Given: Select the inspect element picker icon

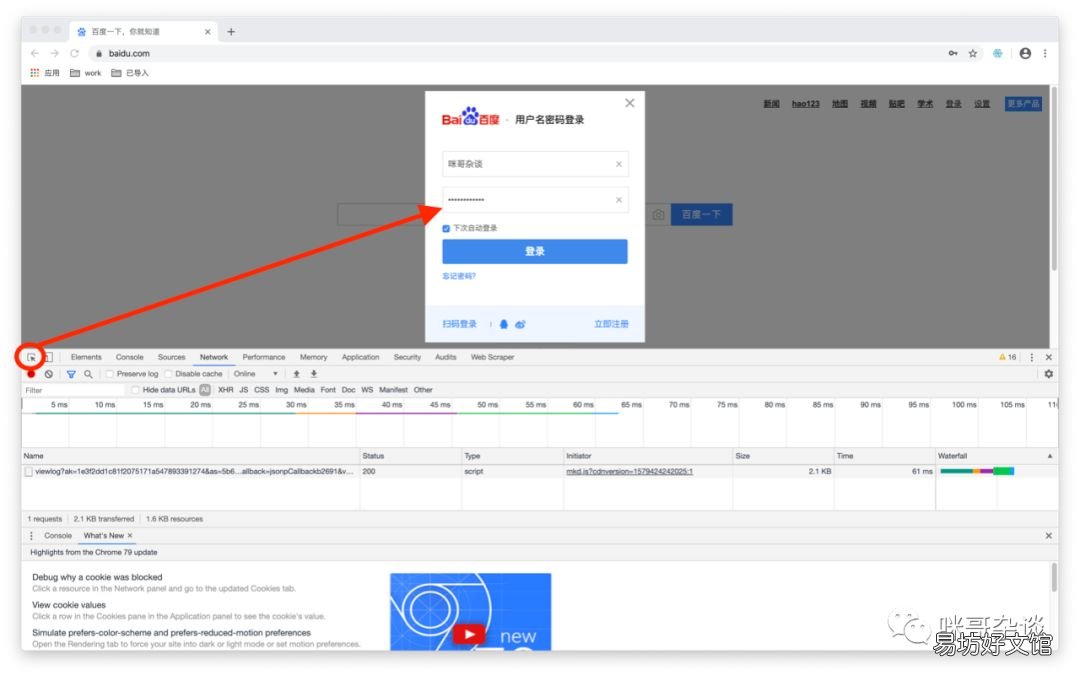Looking at the screenshot, I should (31, 357).
